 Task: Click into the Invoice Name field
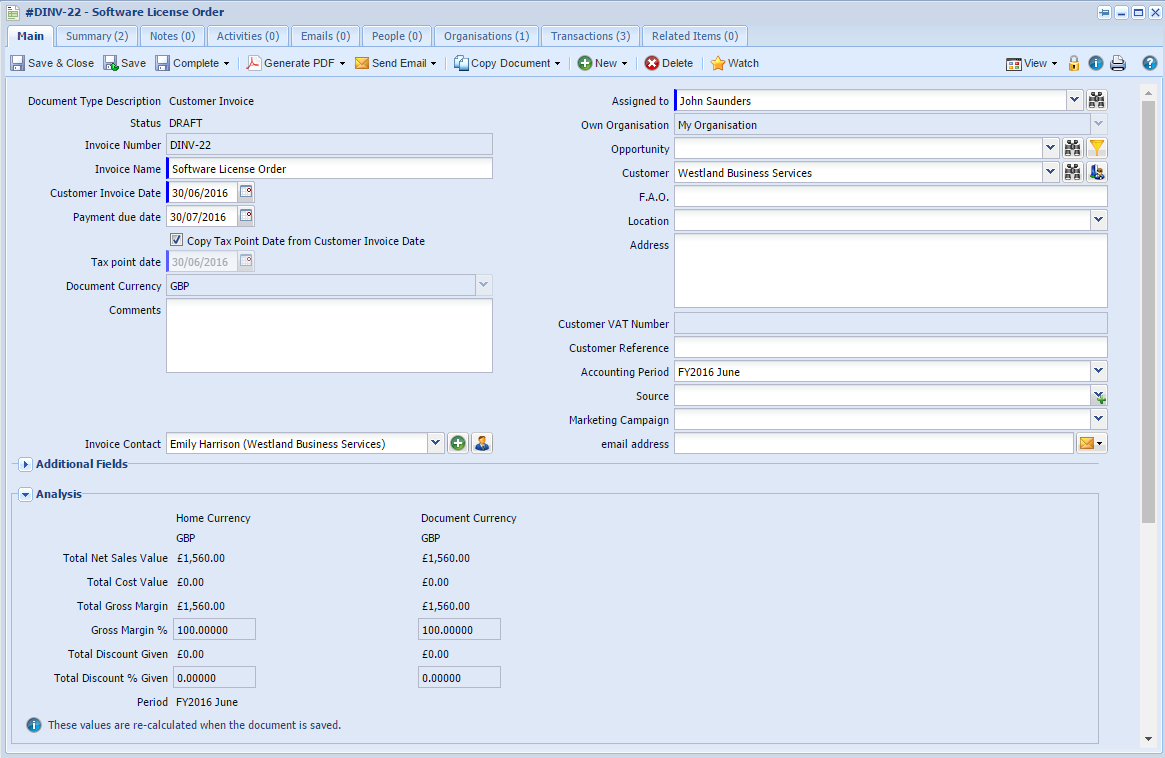[330, 169]
